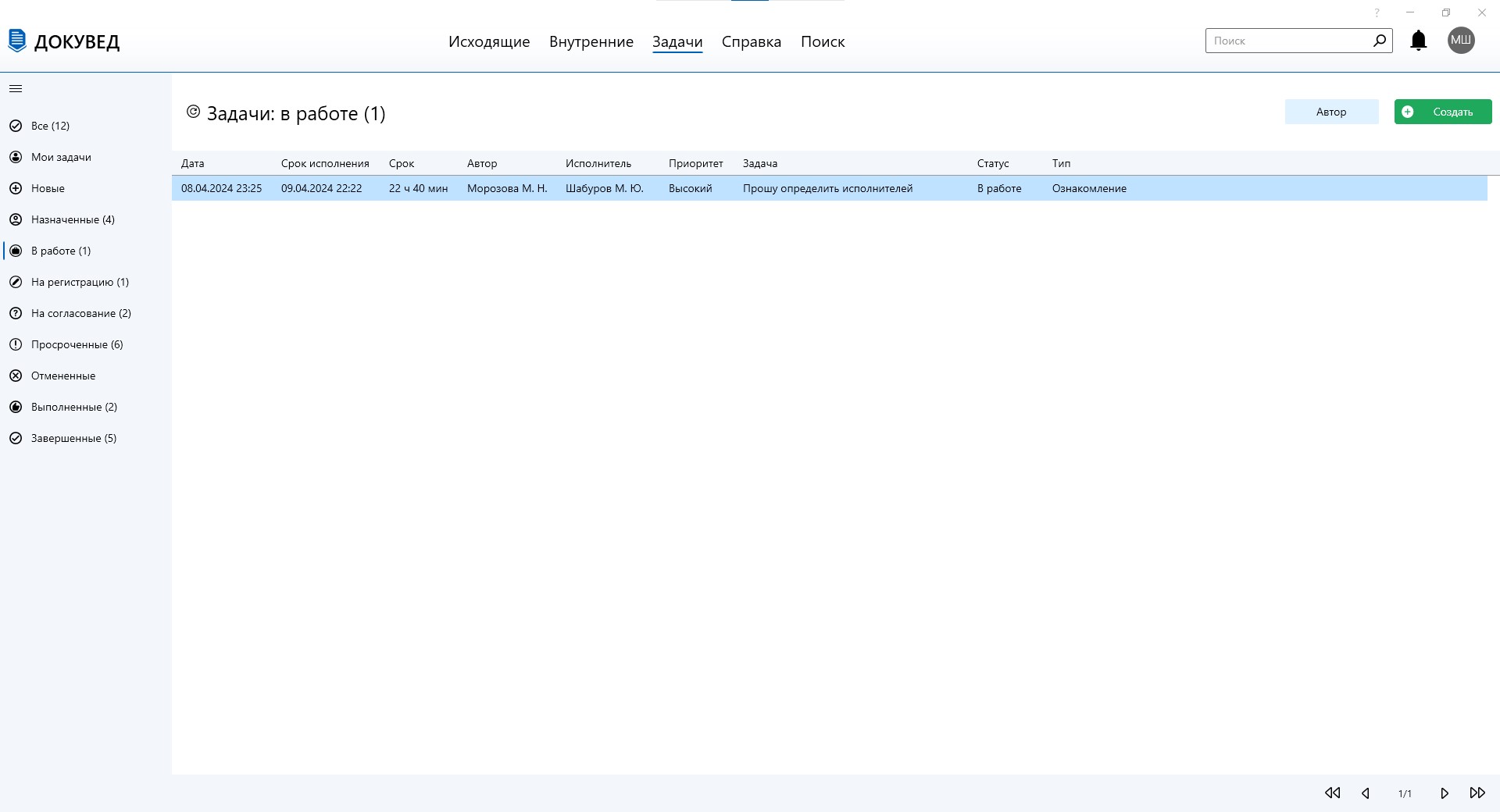Sort by Задача column header
This screenshot has width=1500, height=812.
point(760,163)
